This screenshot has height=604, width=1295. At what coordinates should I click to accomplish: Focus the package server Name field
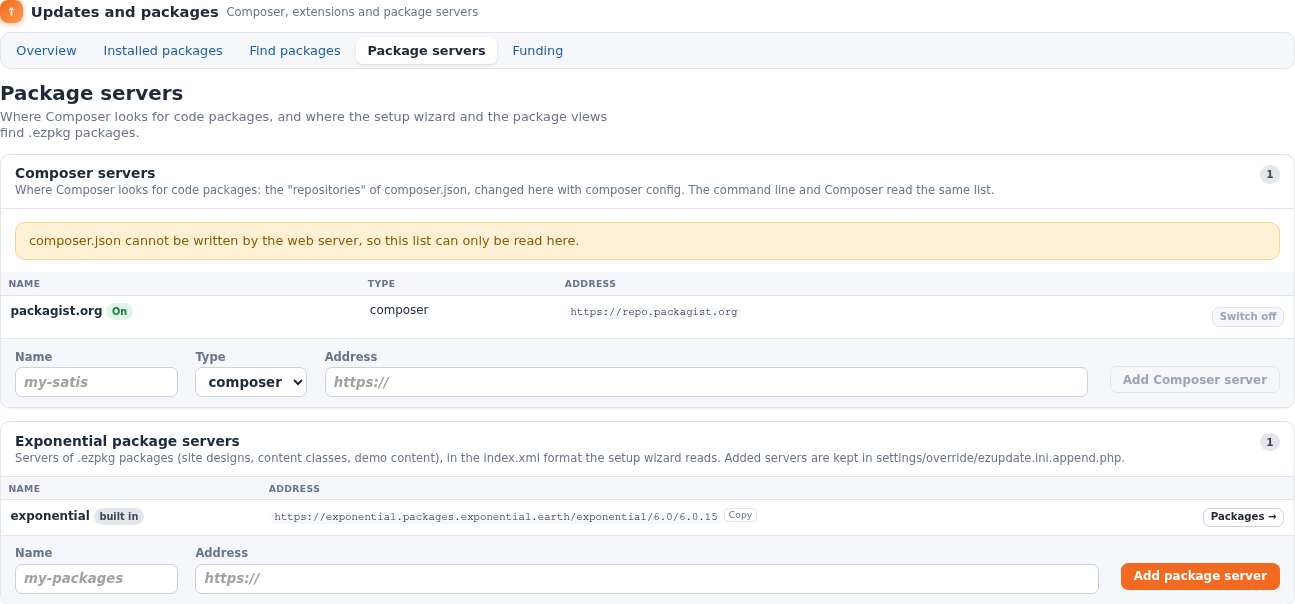pyautogui.click(x=96, y=578)
